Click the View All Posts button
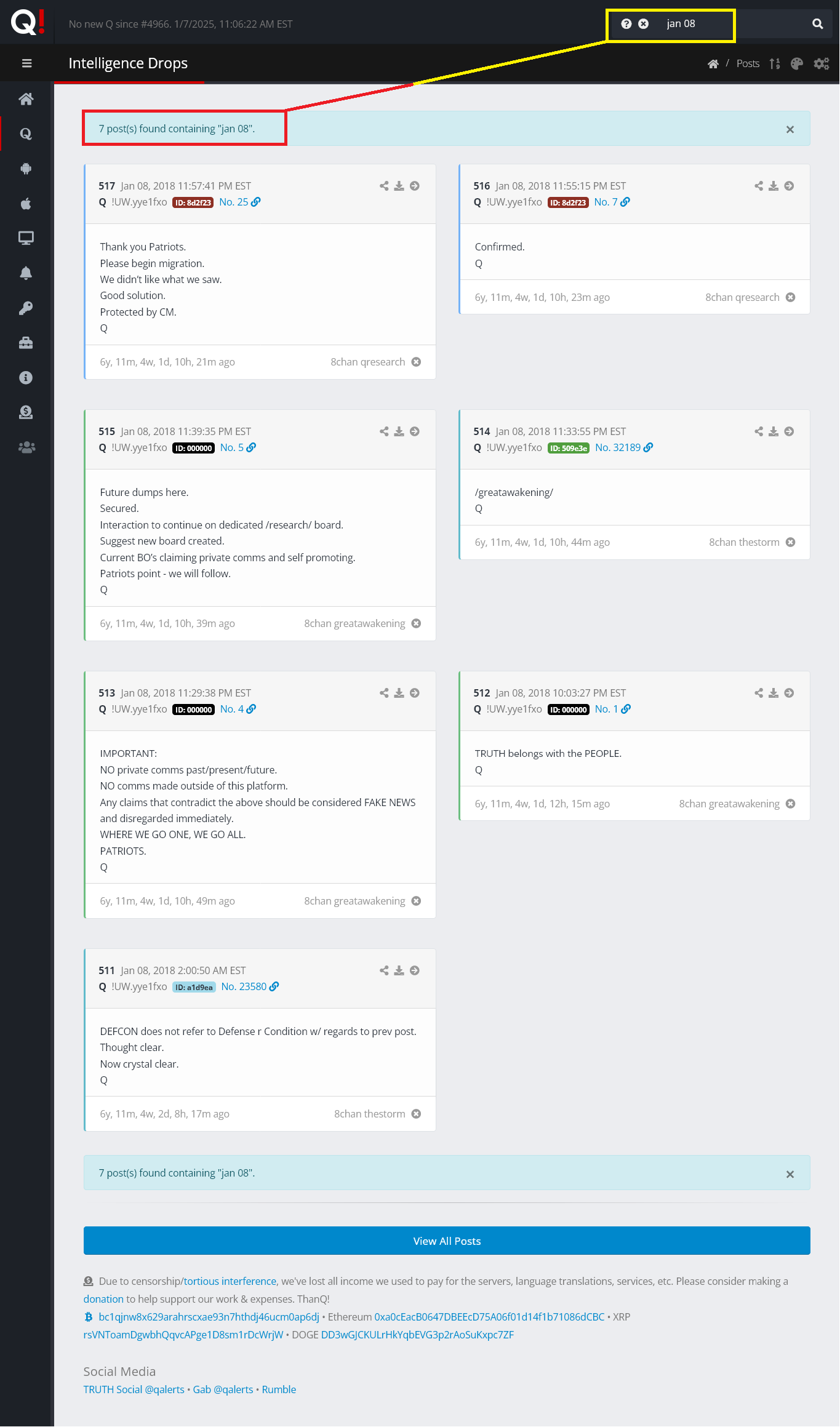 coord(447,1241)
